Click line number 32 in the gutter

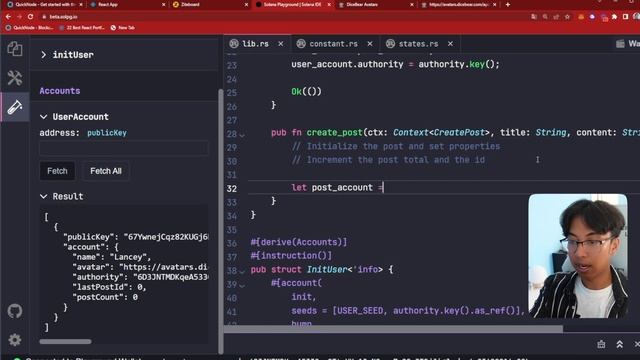coord(232,189)
